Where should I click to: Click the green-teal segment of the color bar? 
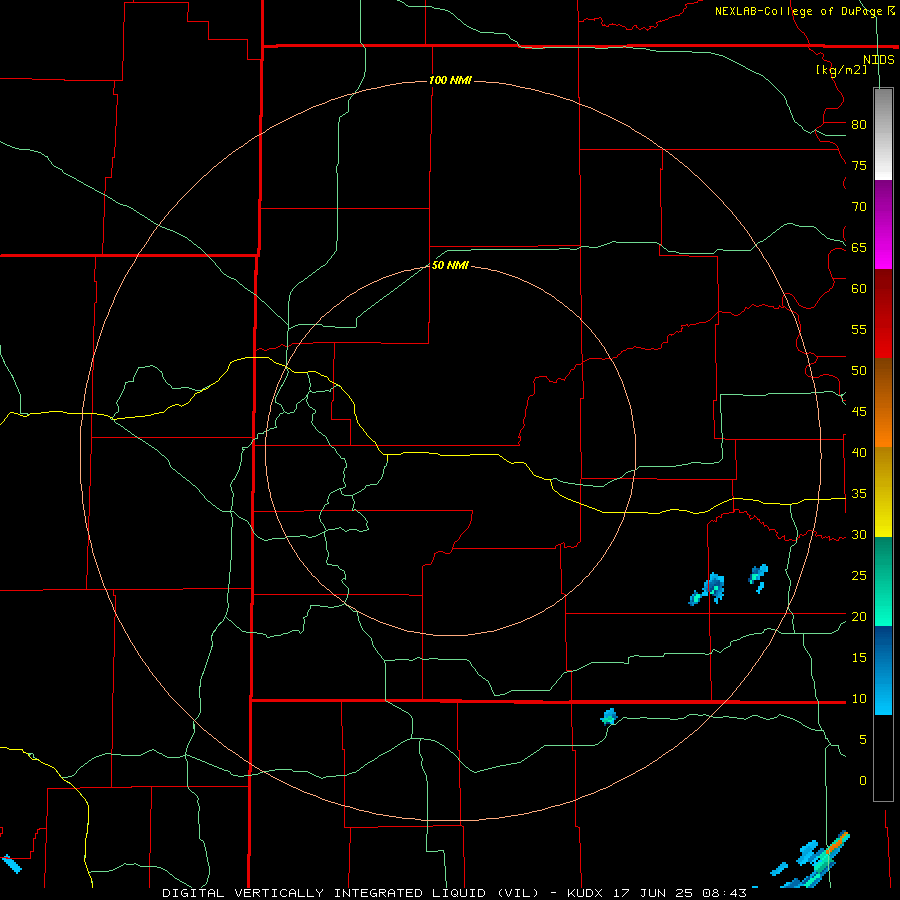pyautogui.click(x=883, y=581)
